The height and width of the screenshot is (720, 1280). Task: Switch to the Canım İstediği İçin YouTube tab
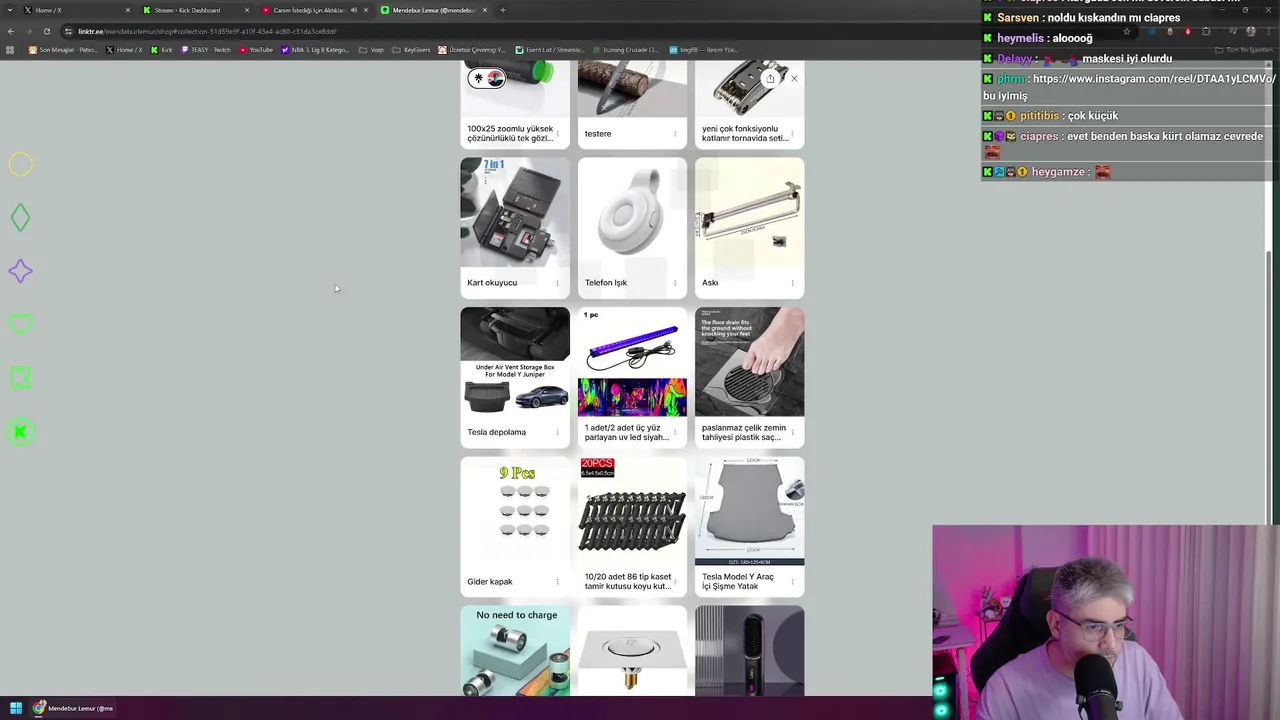pos(314,10)
